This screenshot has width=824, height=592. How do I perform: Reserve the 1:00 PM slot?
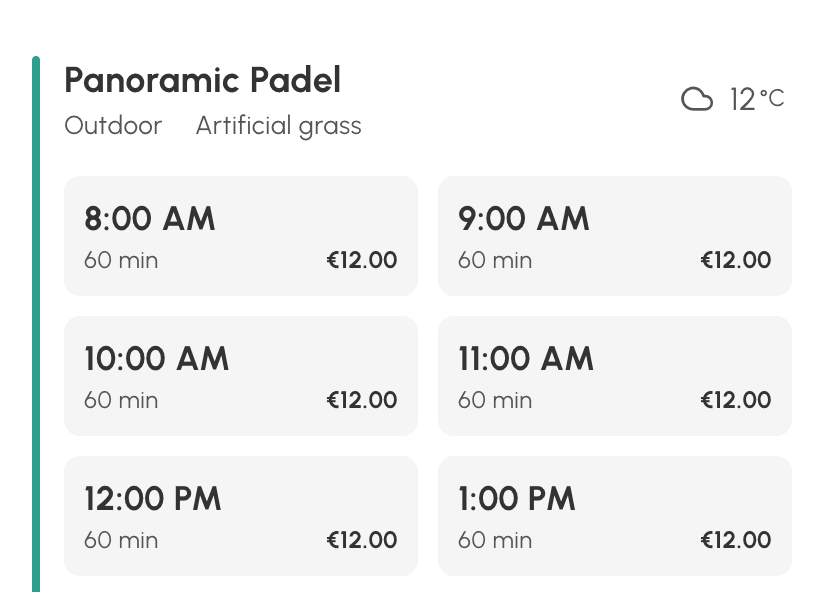[615, 516]
